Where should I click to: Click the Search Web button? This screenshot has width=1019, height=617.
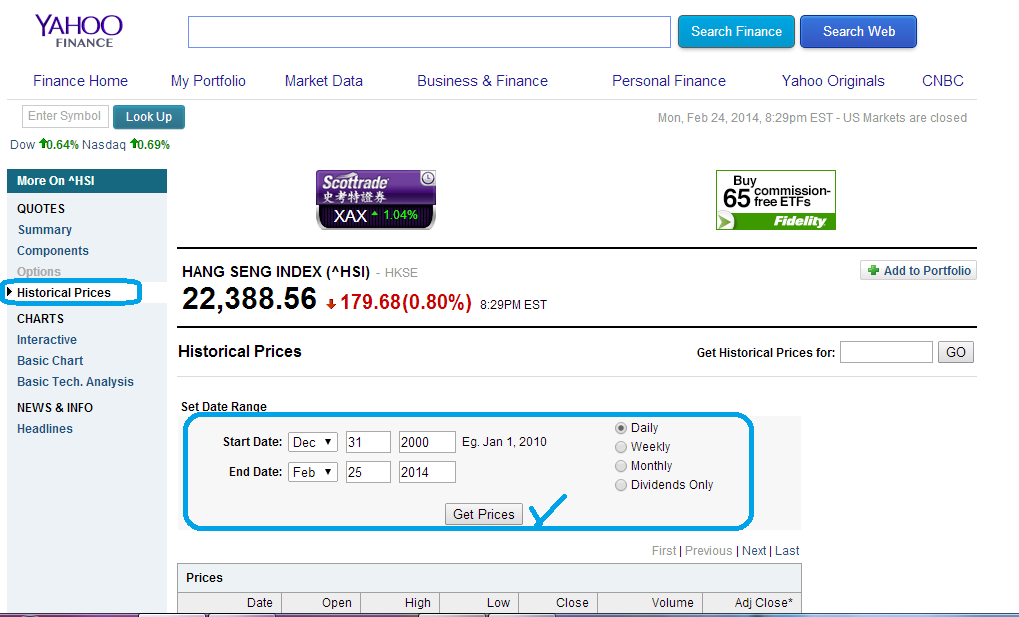coord(858,32)
